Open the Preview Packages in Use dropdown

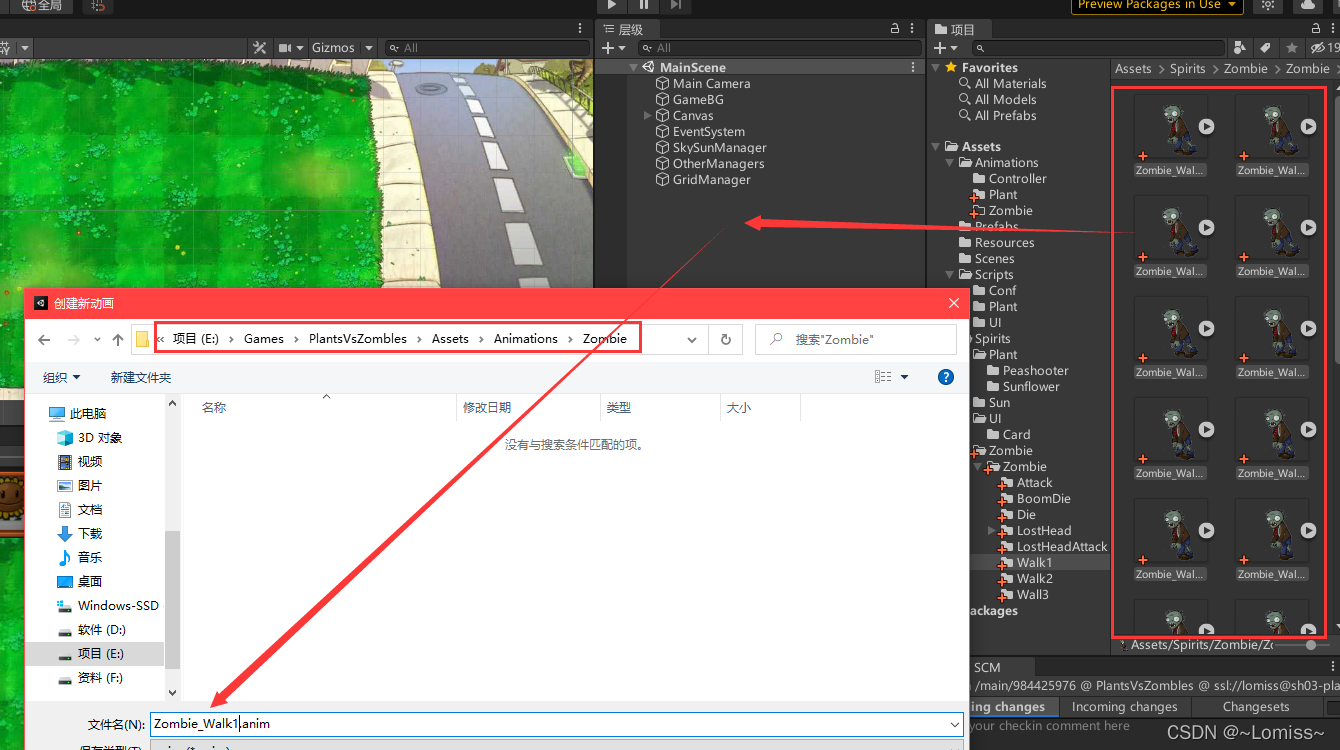[1157, 5]
